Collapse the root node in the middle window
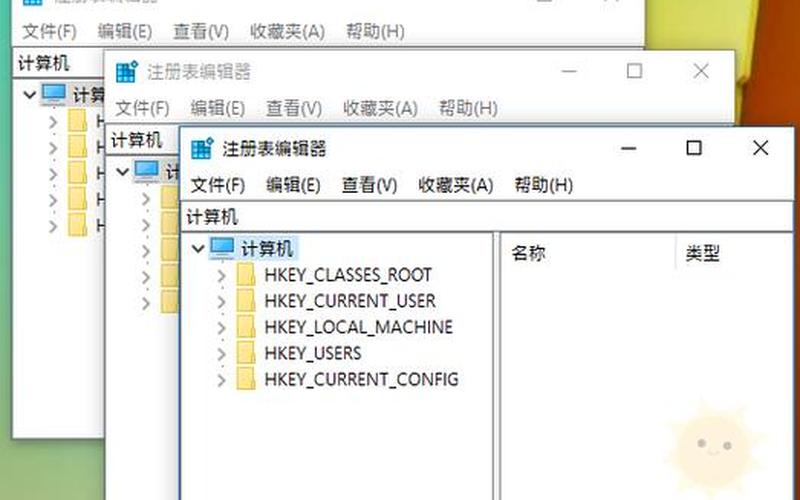 tap(122, 172)
